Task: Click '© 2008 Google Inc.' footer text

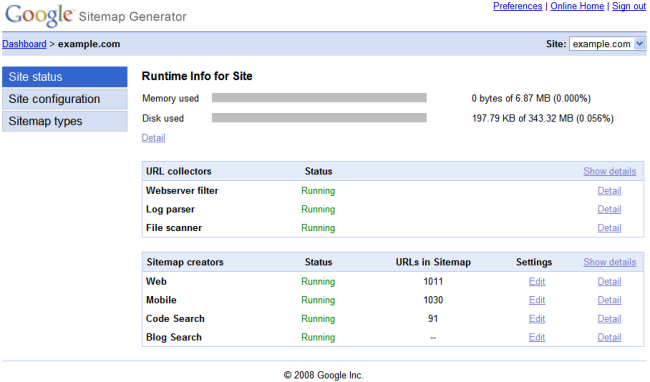Action: tap(323, 375)
